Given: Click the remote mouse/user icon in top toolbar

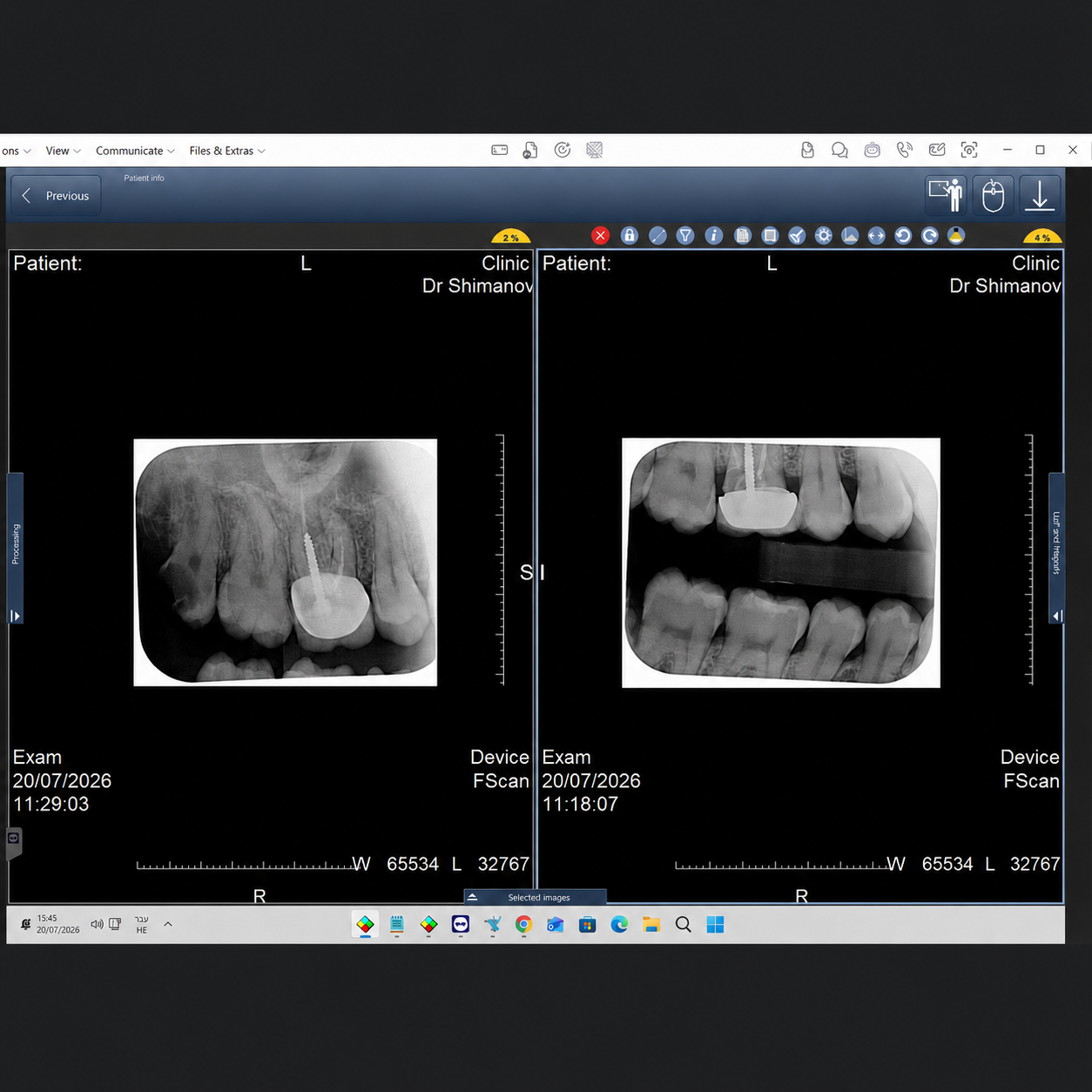Looking at the screenshot, I should pos(807,151).
